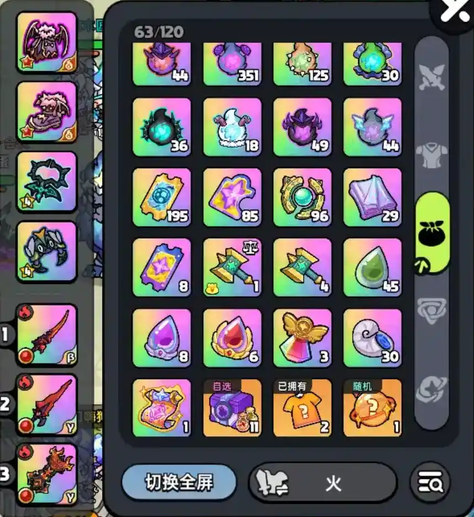This screenshot has height=517, width=474.
Task: Open the 自选 purple chest item
Action: [232, 408]
